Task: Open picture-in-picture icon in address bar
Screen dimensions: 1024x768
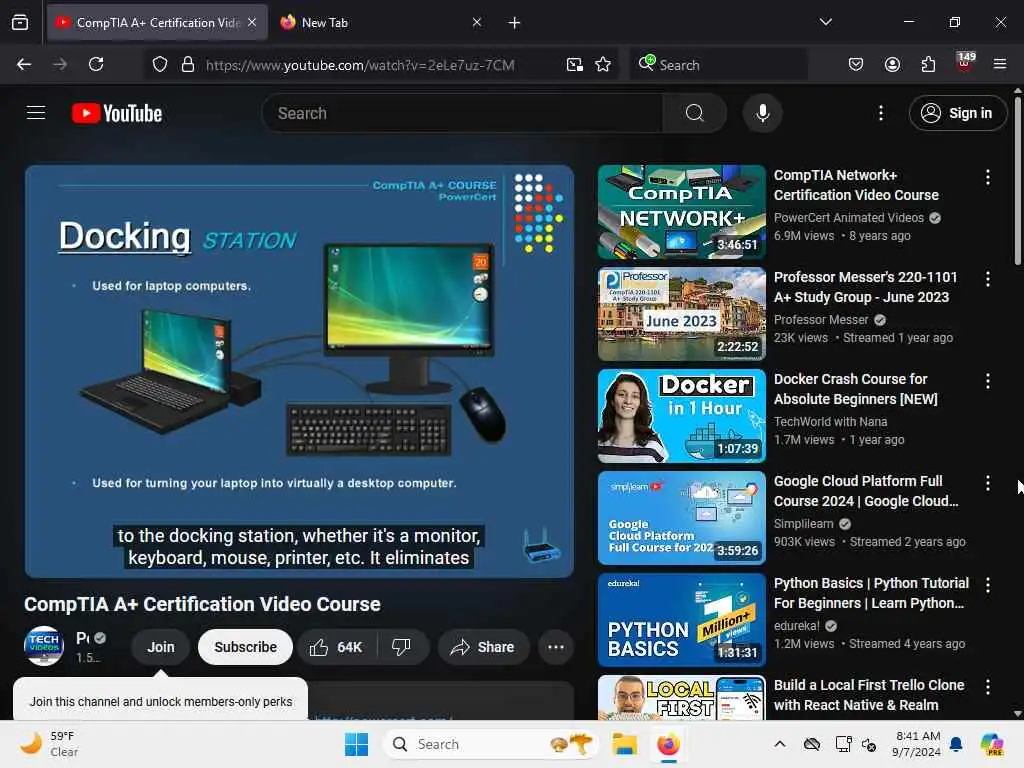Action: coord(575,65)
